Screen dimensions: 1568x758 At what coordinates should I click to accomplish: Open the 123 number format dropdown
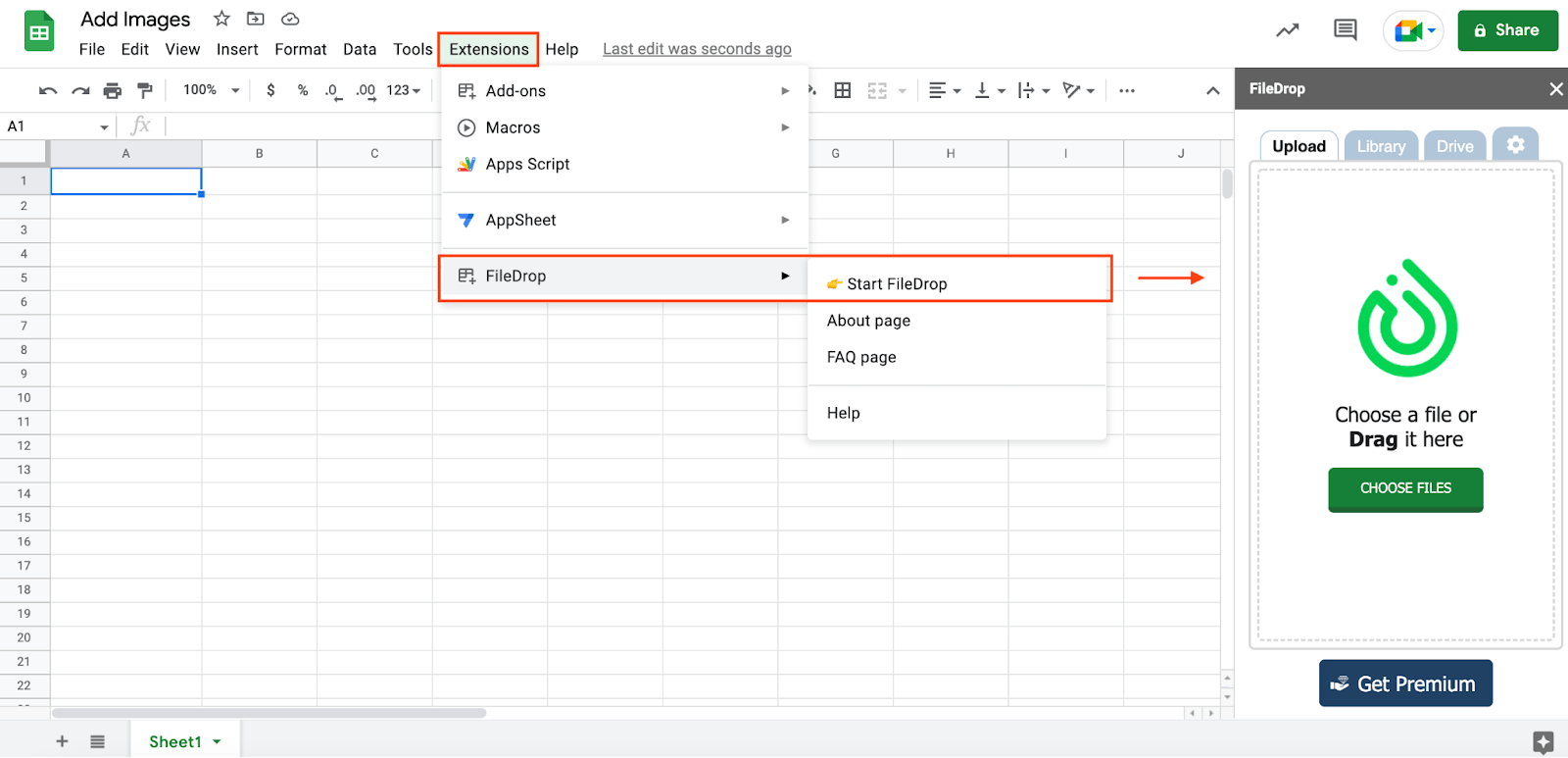404,90
